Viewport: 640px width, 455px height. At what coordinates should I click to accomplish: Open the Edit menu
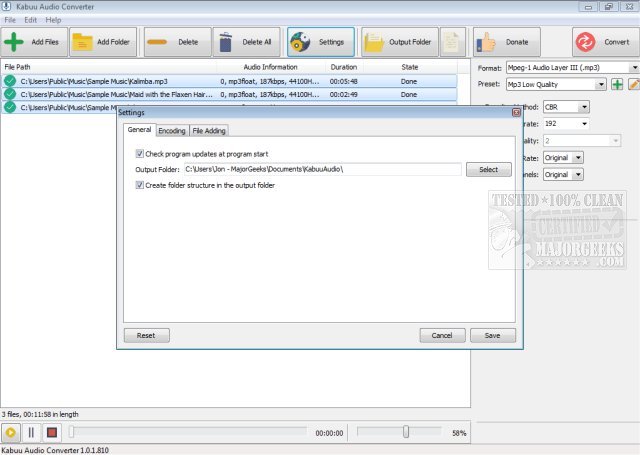[x=30, y=20]
